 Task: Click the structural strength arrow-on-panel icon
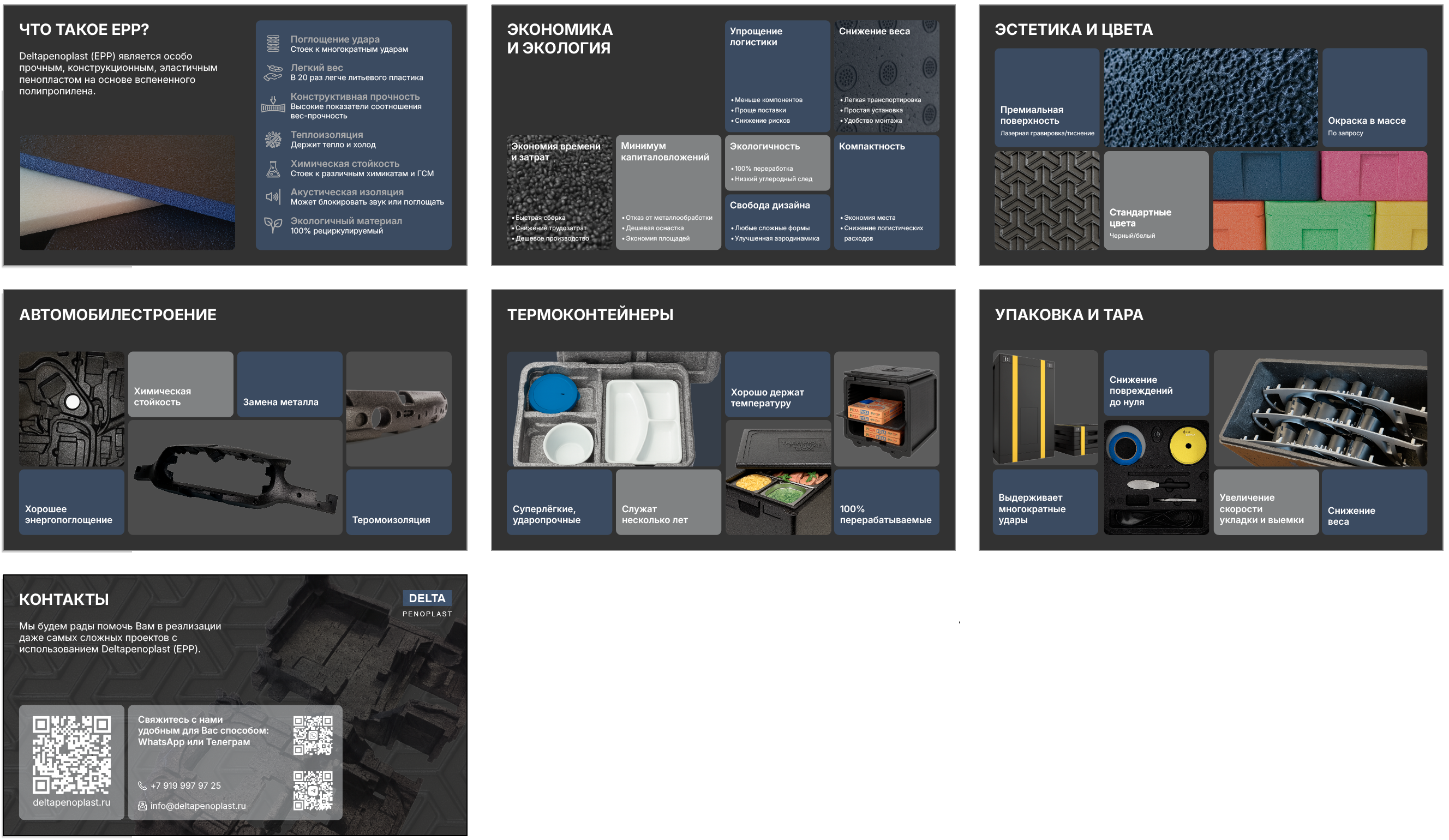coord(273,105)
